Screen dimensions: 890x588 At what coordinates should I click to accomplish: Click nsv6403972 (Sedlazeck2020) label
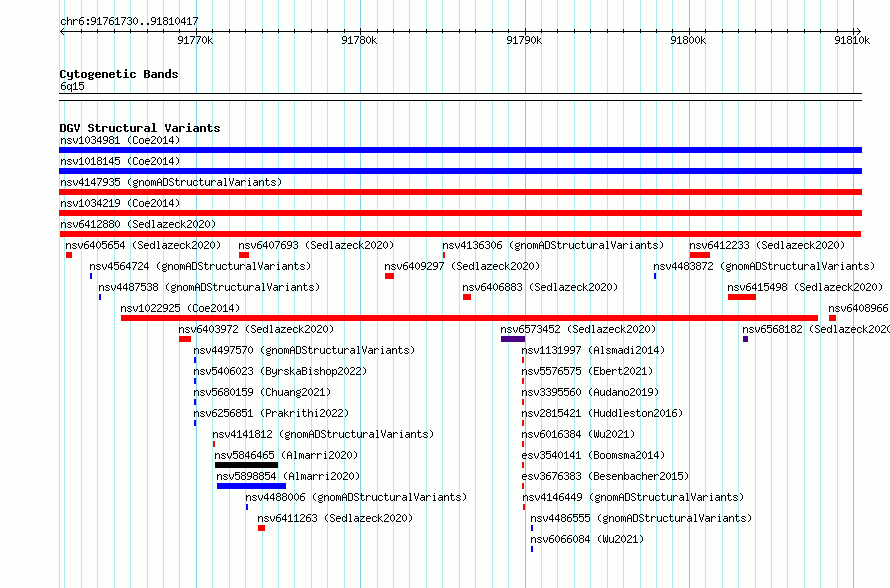coord(256,329)
